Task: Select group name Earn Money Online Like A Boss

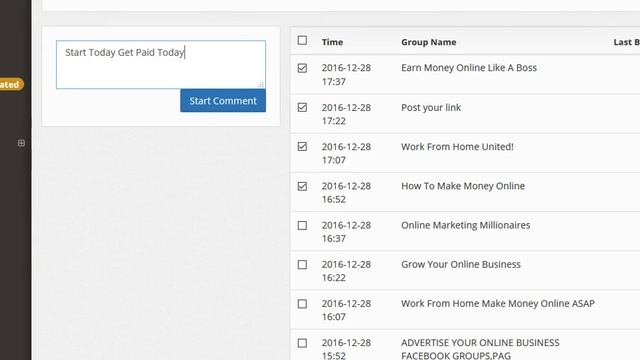Action: [469, 68]
